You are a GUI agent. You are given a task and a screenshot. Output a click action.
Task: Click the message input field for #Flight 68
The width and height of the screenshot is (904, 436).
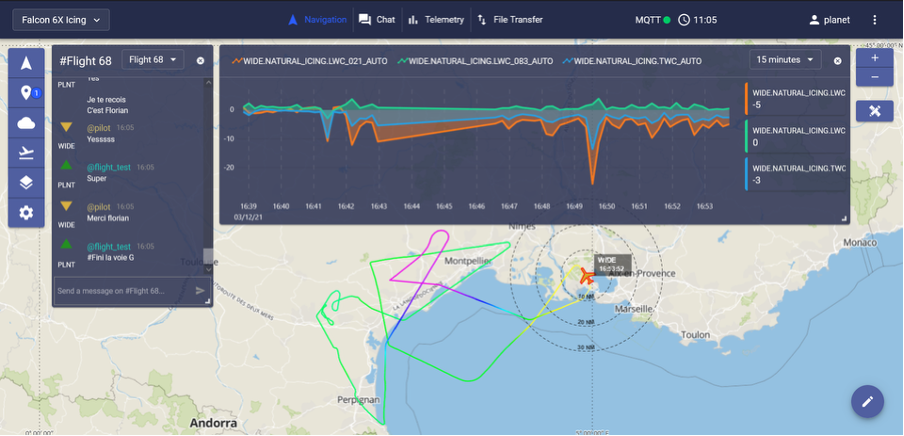click(x=124, y=291)
